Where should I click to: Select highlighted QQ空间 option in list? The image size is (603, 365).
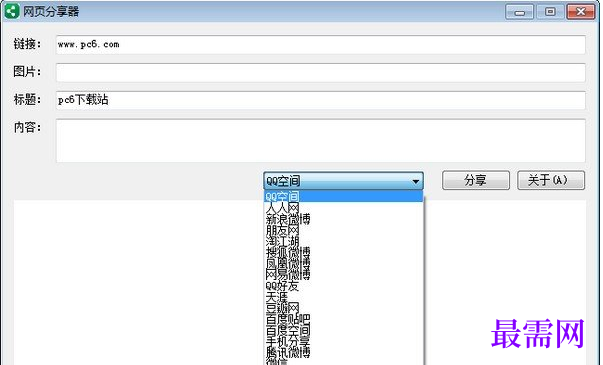pyautogui.click(x=343, y=197)
